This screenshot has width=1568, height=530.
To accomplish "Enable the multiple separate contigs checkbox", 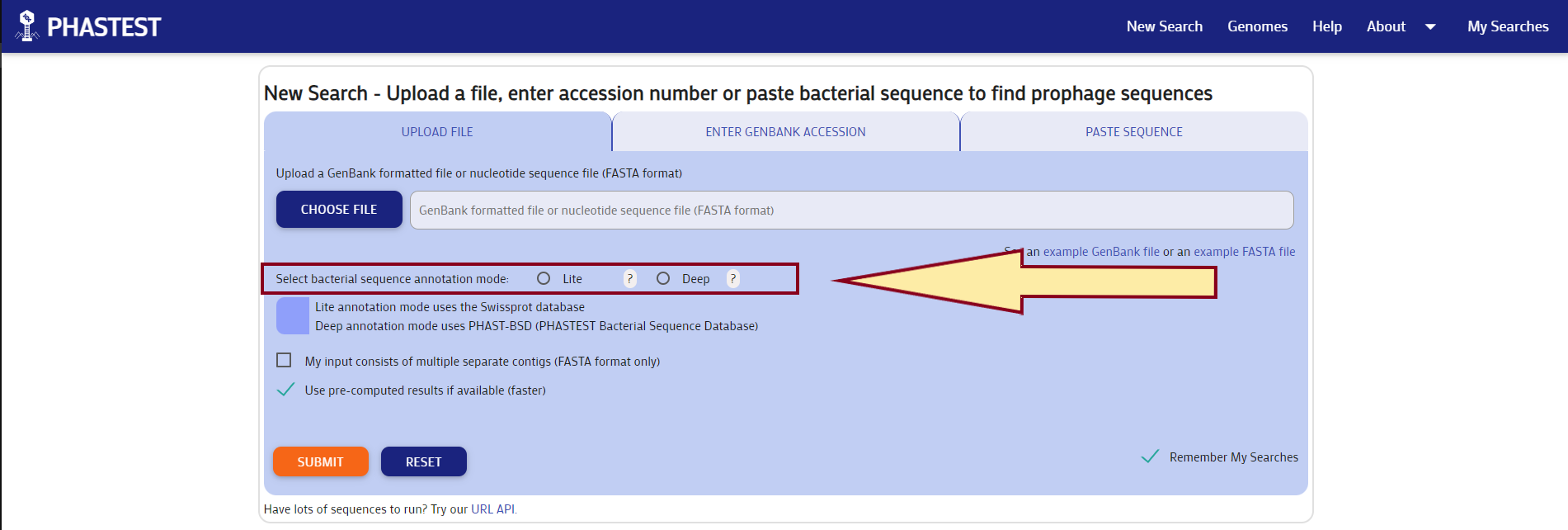I will [x=284, y=361].
